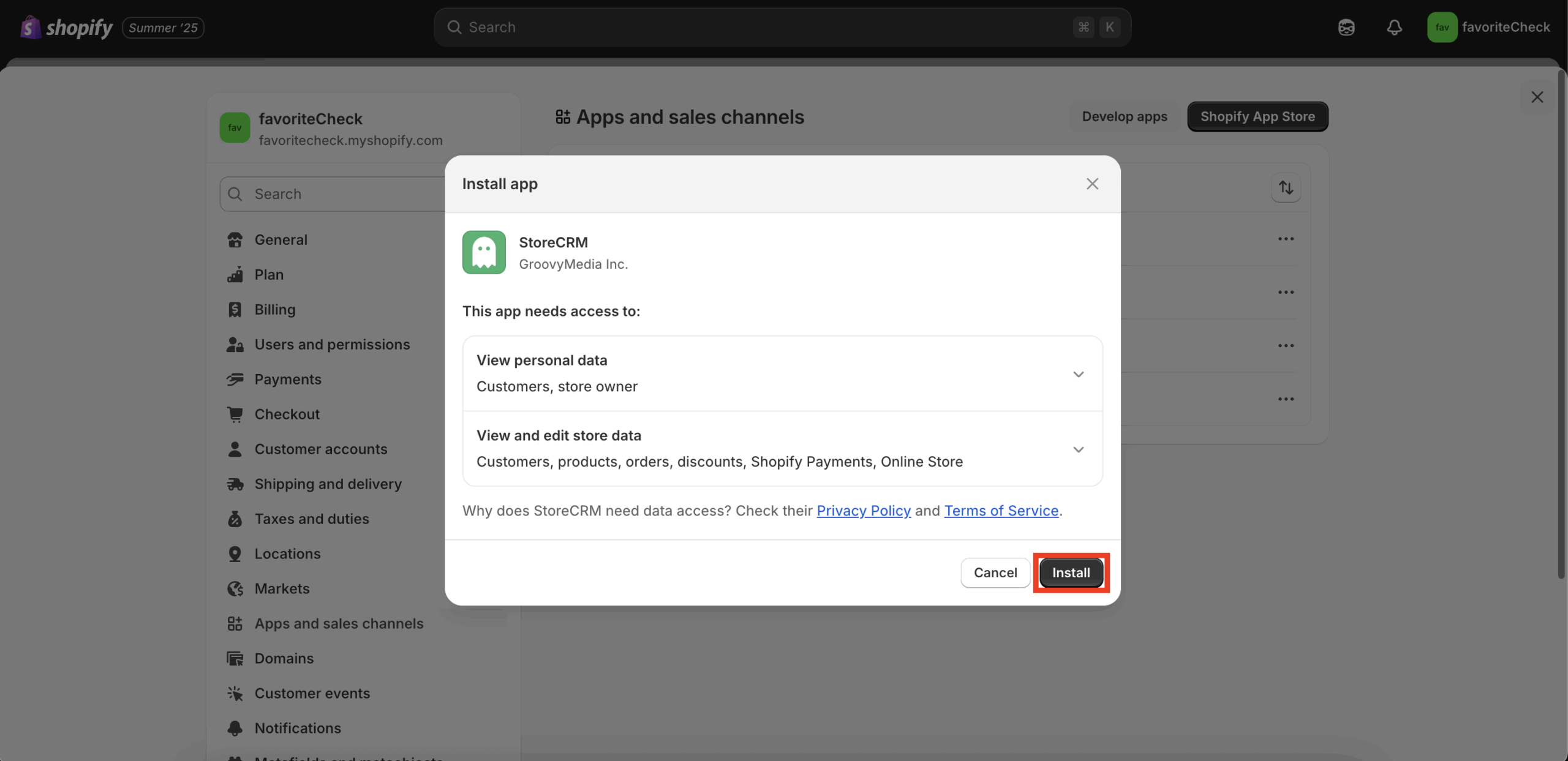This screenshot has width=1568, height=761.
Task: Select Users and permissions
Action: pos(332,344)
